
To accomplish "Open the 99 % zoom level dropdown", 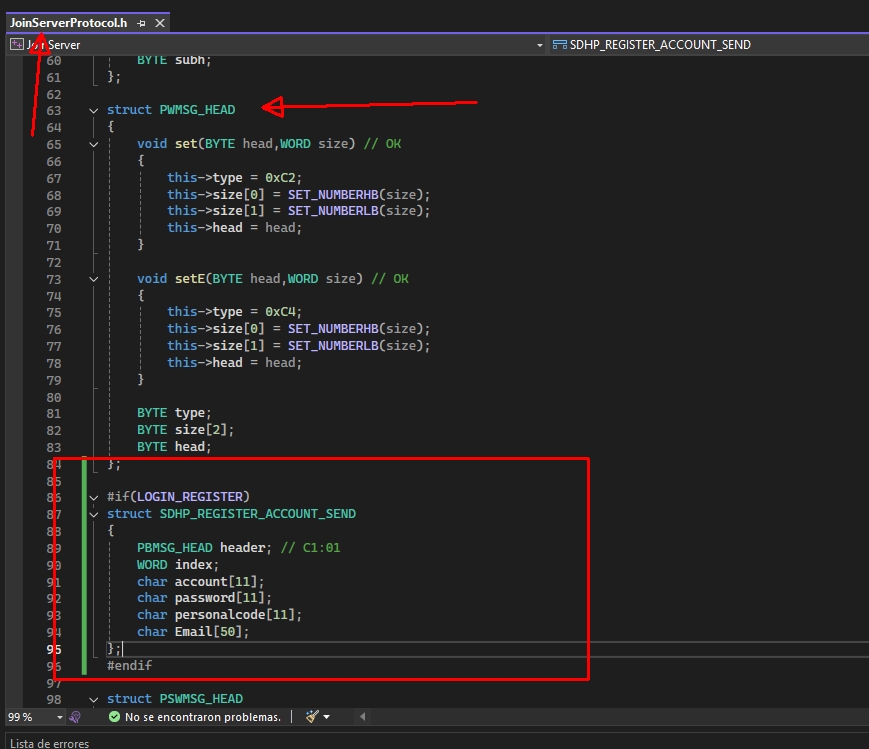I will click(59, 717).
